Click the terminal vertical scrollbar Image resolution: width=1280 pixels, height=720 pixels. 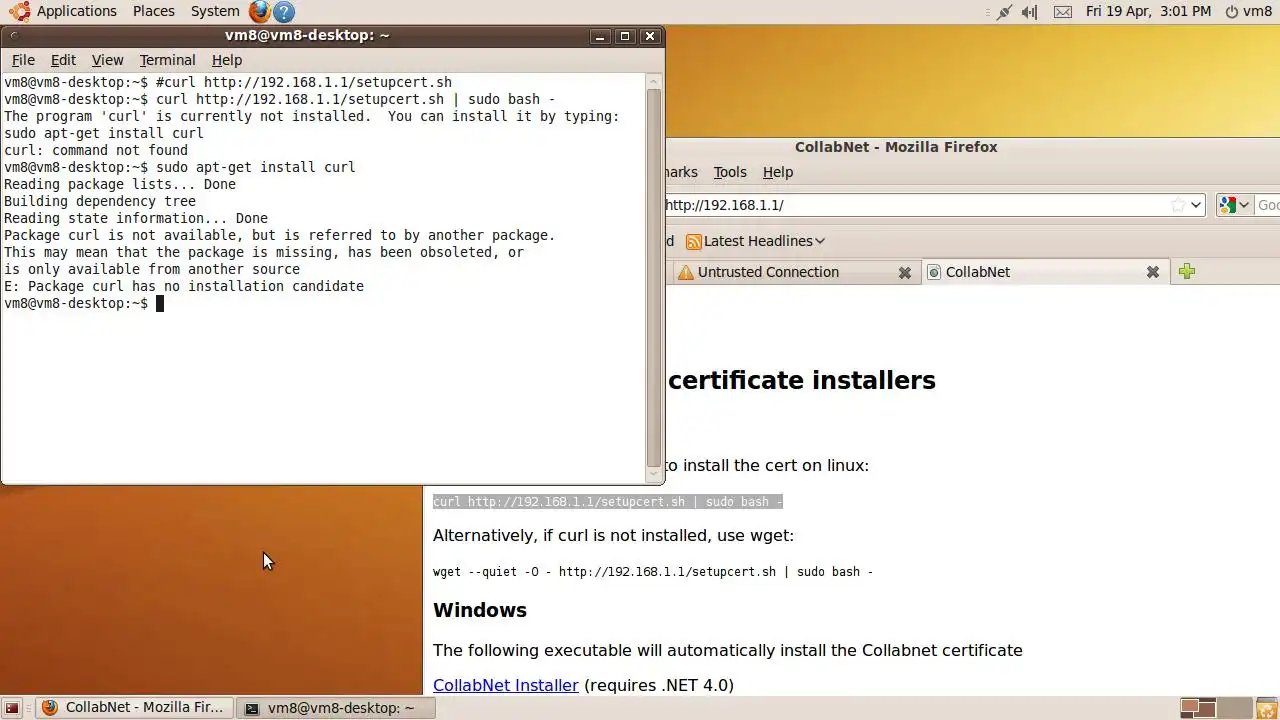[654, 278]
